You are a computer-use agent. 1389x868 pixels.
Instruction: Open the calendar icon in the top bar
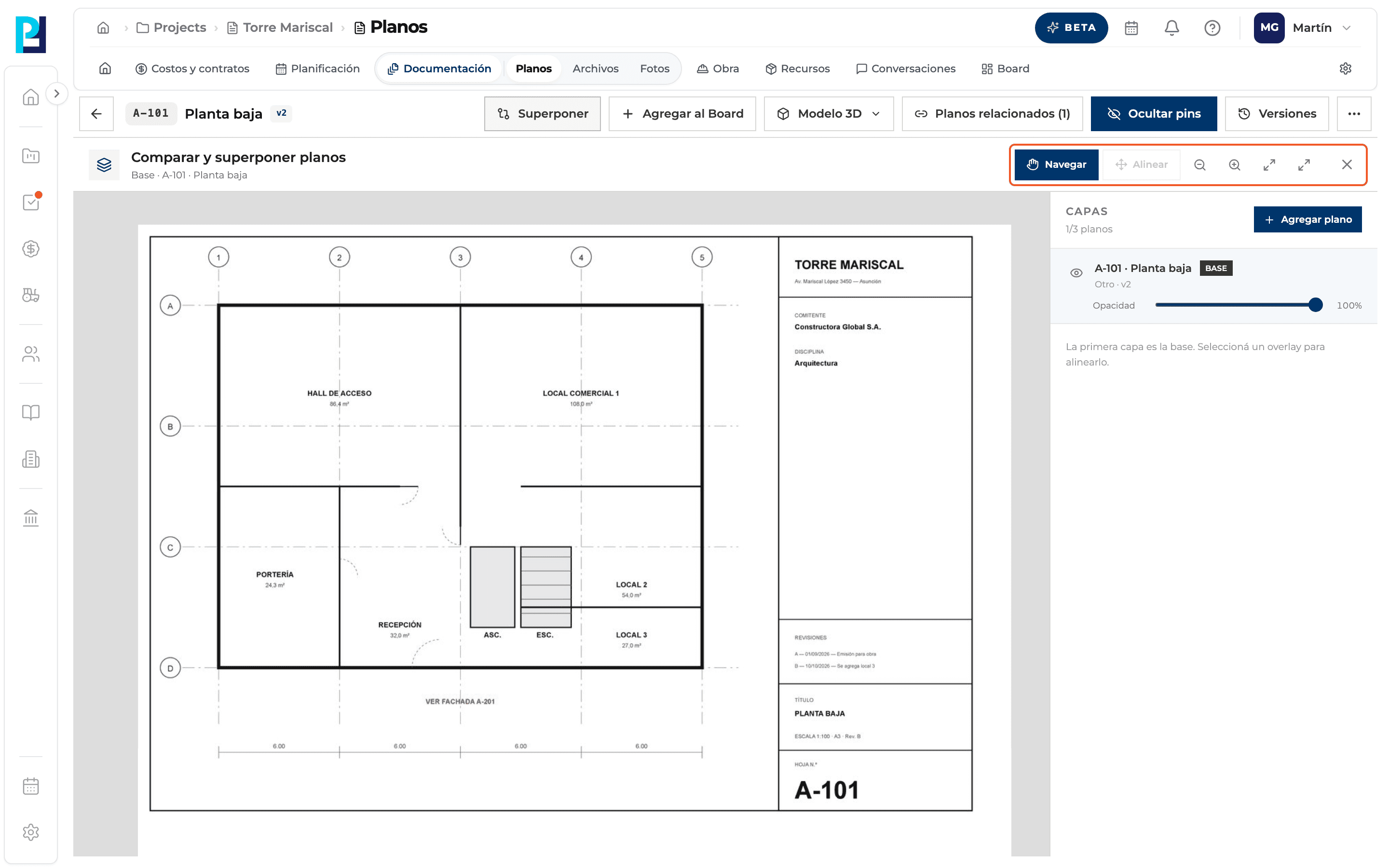tap(1131, 27)
